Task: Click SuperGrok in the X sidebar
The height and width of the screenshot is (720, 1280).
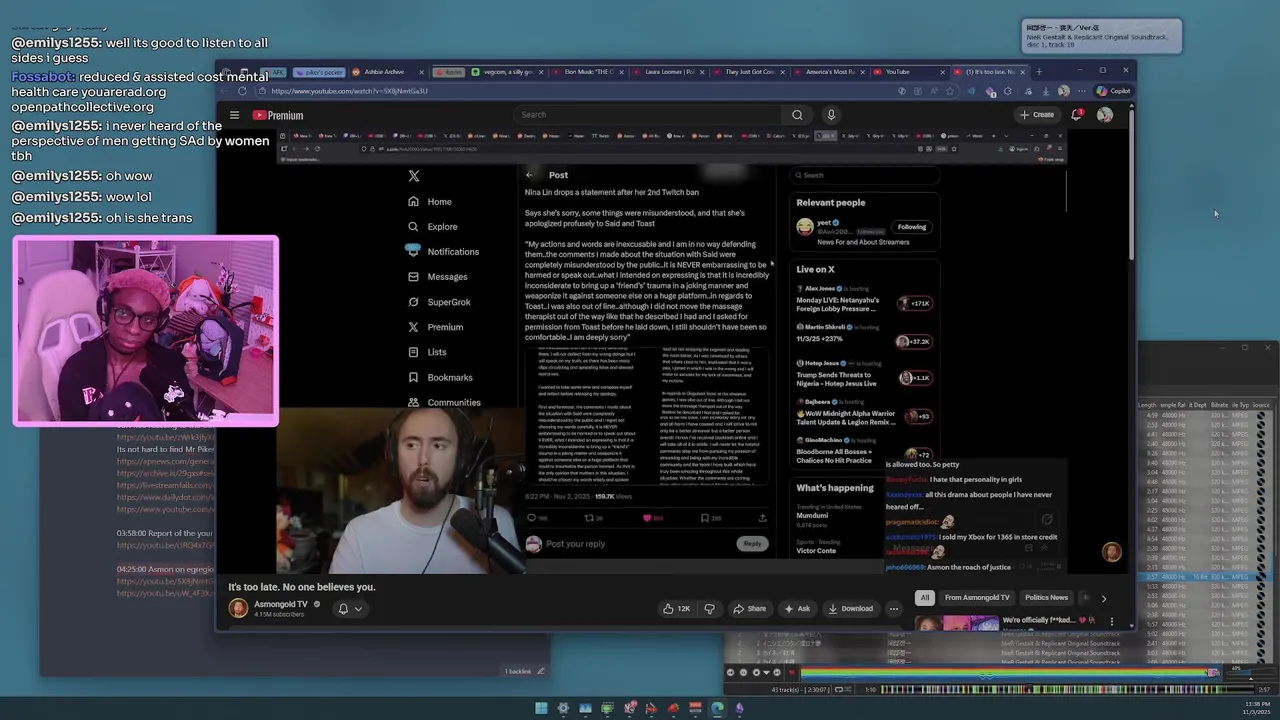Action: (x=439, y=301)
